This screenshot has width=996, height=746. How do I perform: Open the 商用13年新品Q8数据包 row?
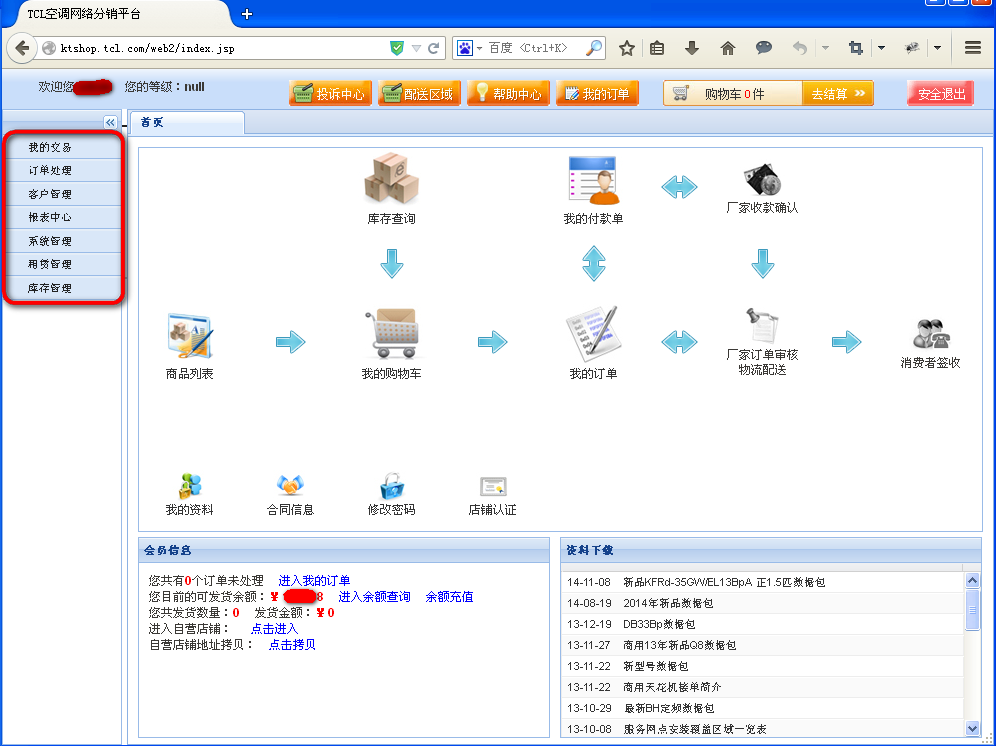coord(763,645)
